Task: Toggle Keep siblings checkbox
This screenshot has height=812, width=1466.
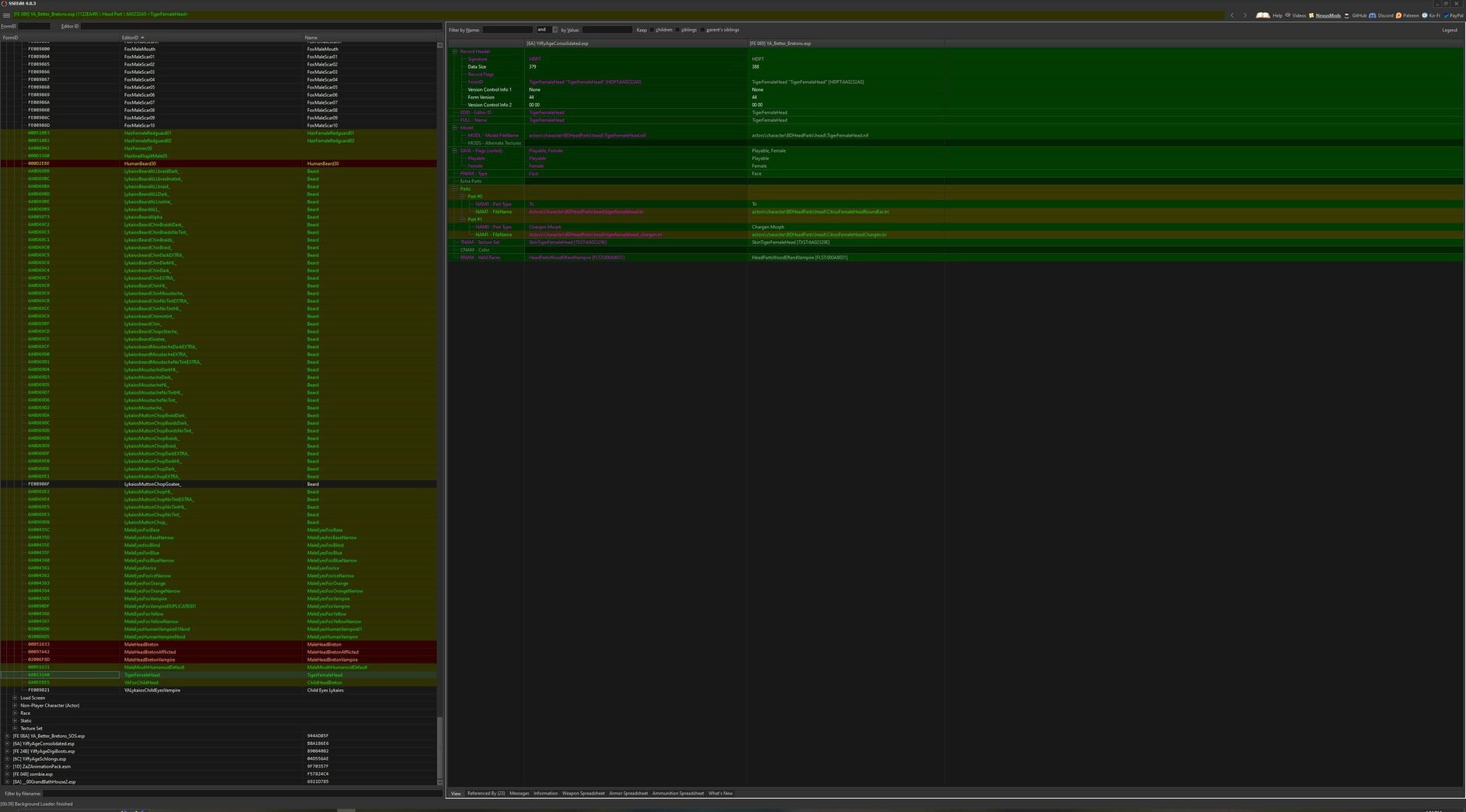Action: point(678,30)
